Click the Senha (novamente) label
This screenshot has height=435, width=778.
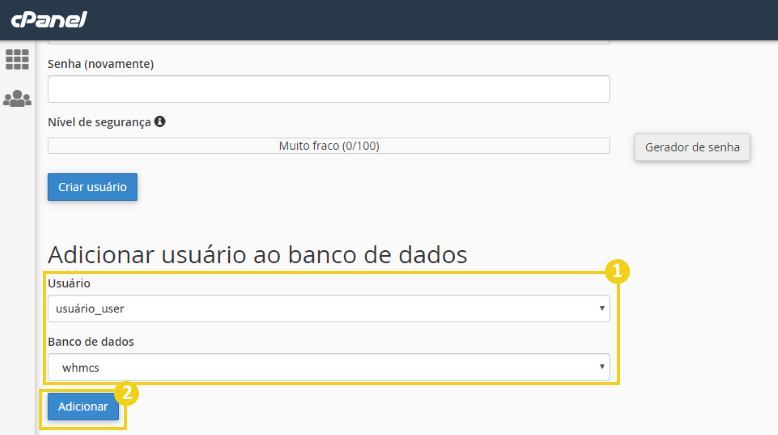(x=101, y=64)
